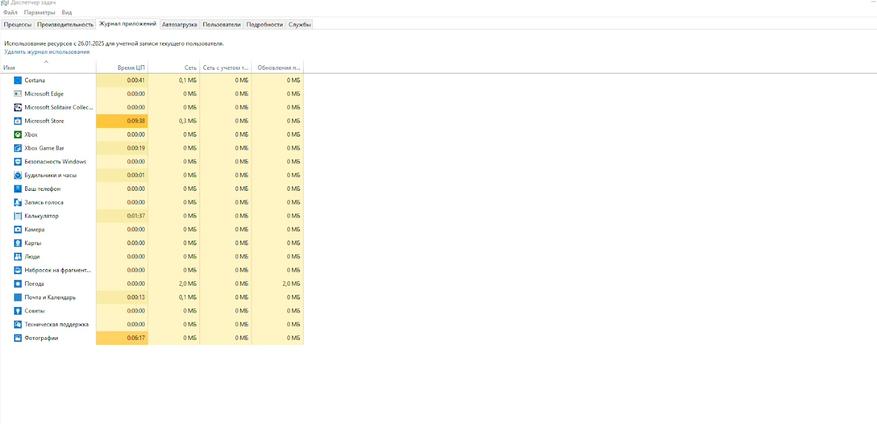Click the Ваш телефон icon
The image size is (877, 424).
pos(17,189)
